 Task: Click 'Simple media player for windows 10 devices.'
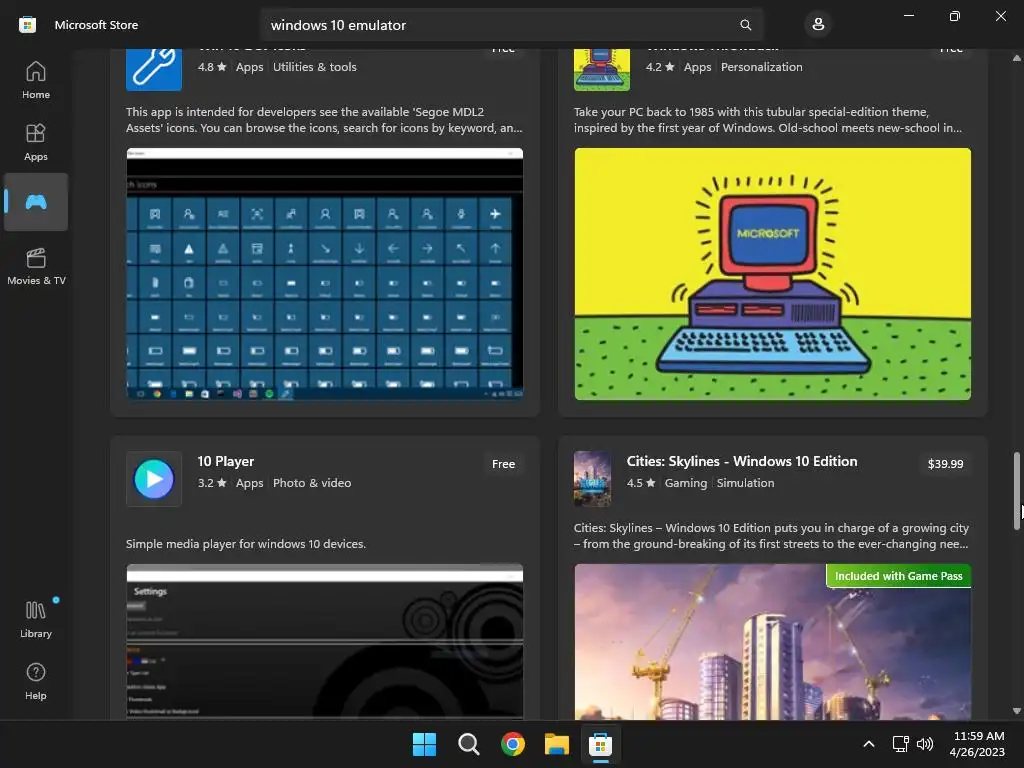[x=246, y=543]
